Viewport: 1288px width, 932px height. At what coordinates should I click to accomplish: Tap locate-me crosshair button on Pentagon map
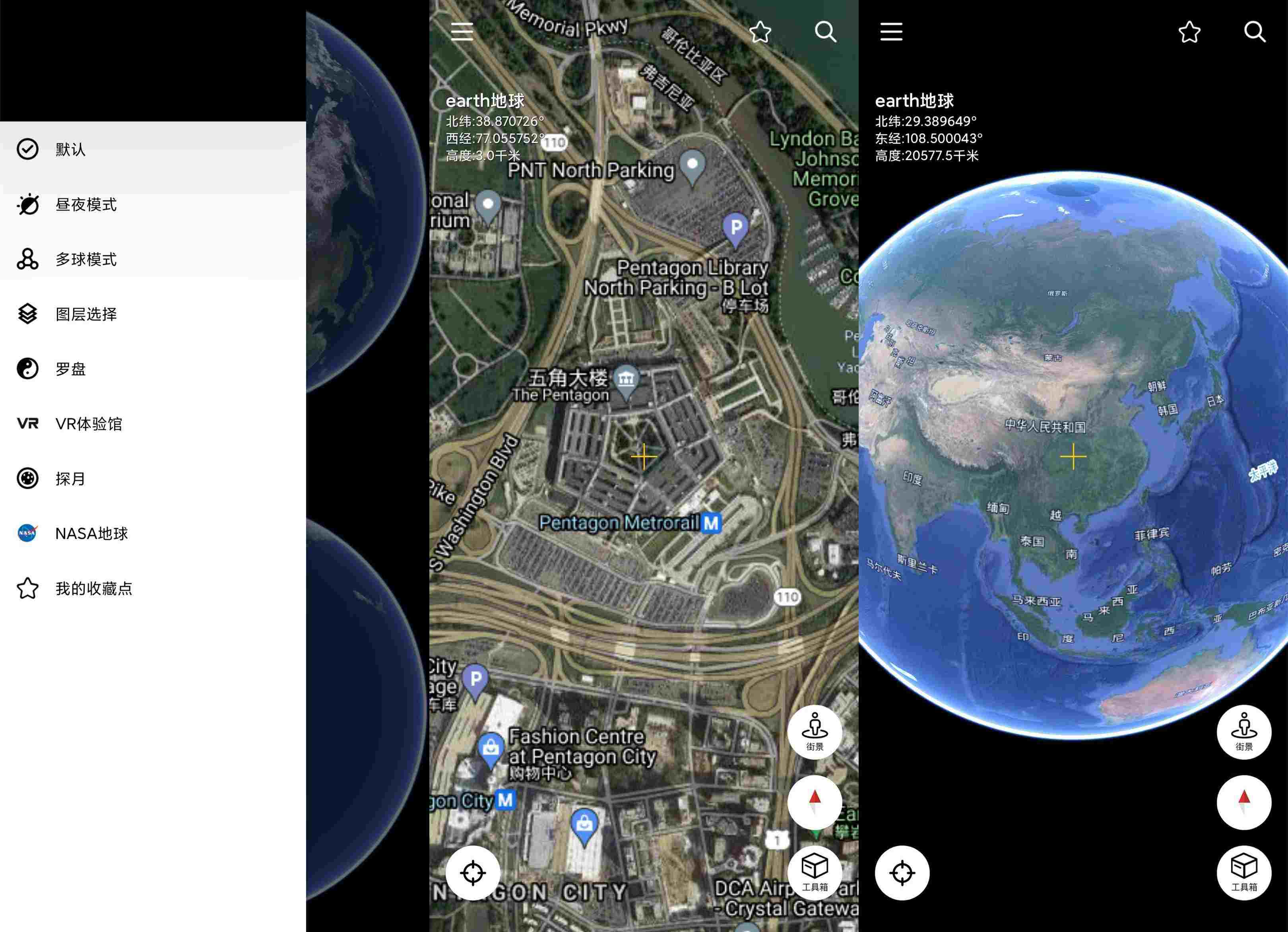[473, 873]
